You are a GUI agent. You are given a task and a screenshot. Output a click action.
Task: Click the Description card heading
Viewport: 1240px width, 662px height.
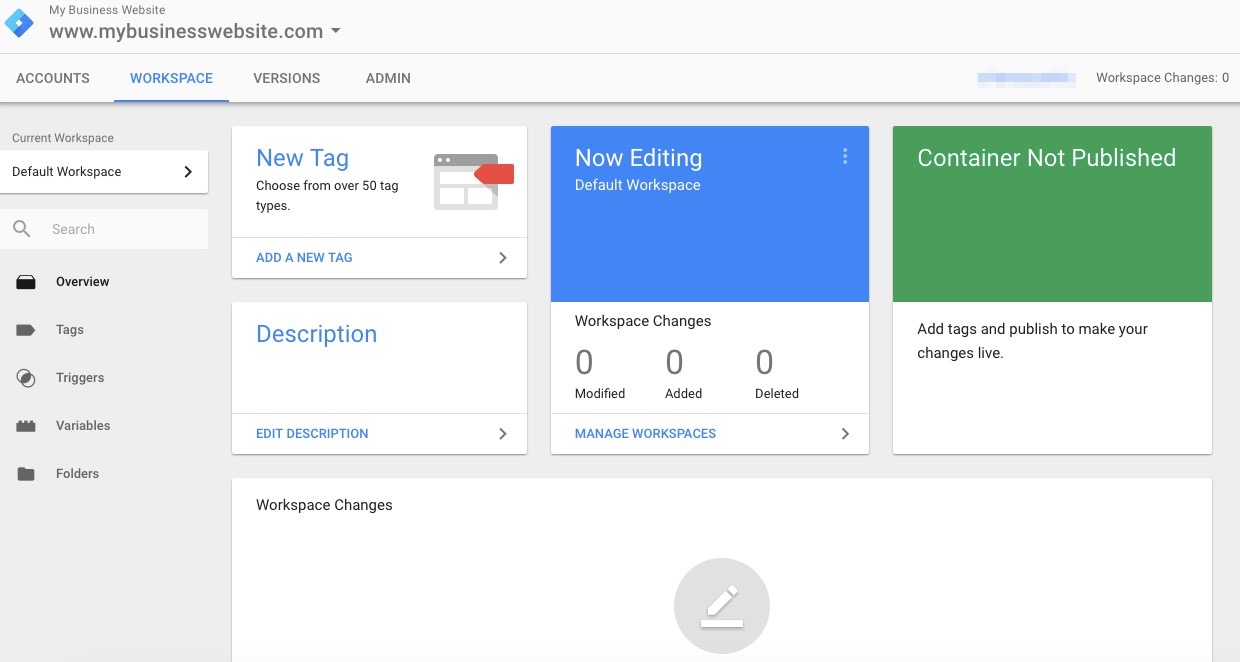pyautogui.click(x=316, y=334)
